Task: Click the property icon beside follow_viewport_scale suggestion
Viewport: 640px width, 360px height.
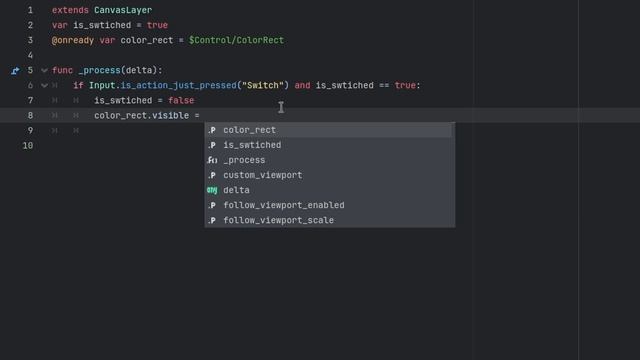Action: coord(212,220)
